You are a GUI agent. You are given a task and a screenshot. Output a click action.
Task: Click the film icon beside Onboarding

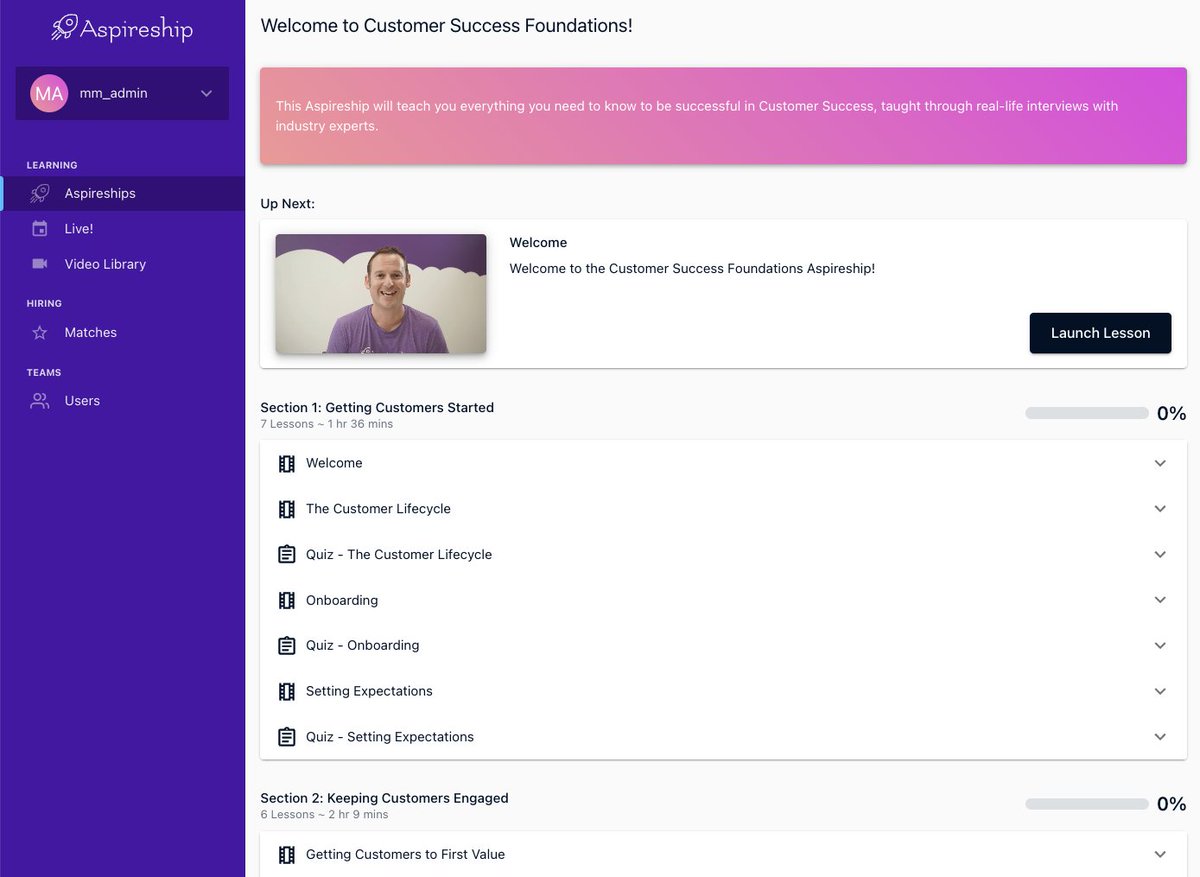click(x=287, y=600)
